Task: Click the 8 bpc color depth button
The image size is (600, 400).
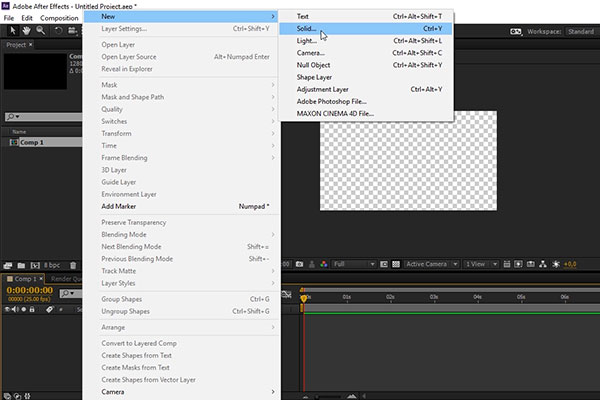Action: pyautogui.click(x=52, y=265)
